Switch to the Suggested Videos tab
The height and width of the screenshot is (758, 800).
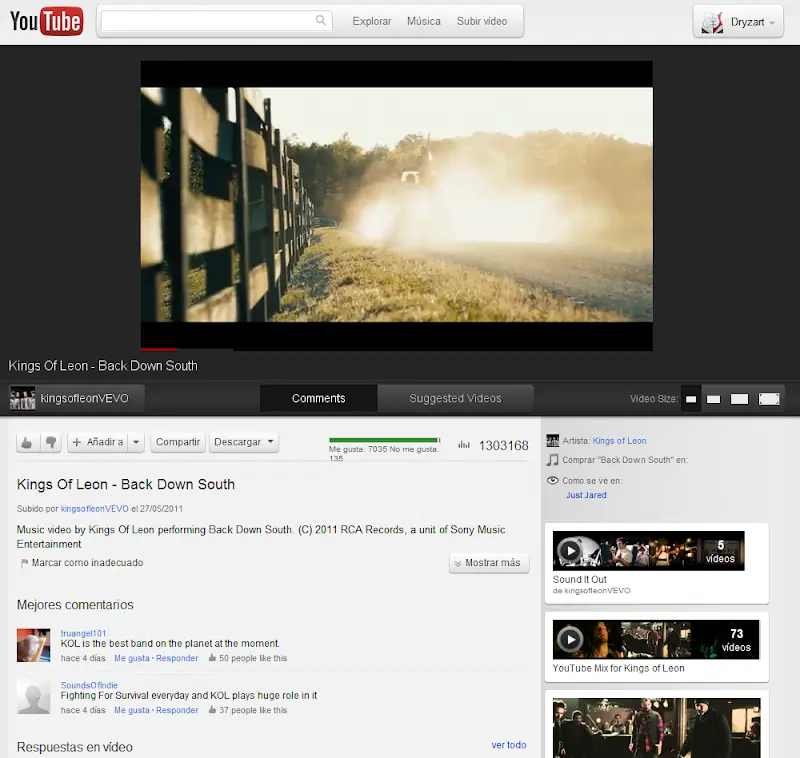pyautogui.click(x=455, y=398)
